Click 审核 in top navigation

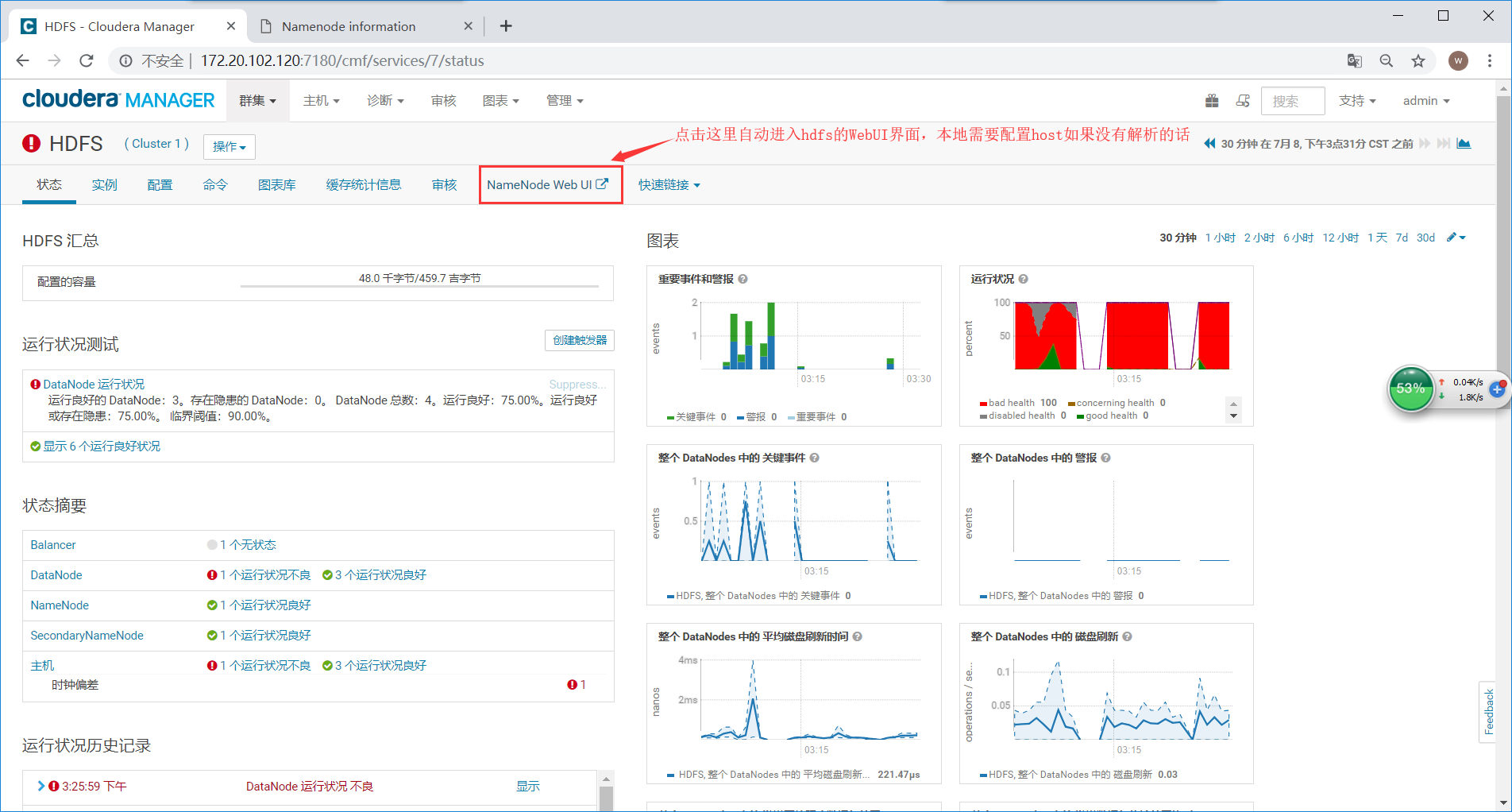(x=444, y=101)
